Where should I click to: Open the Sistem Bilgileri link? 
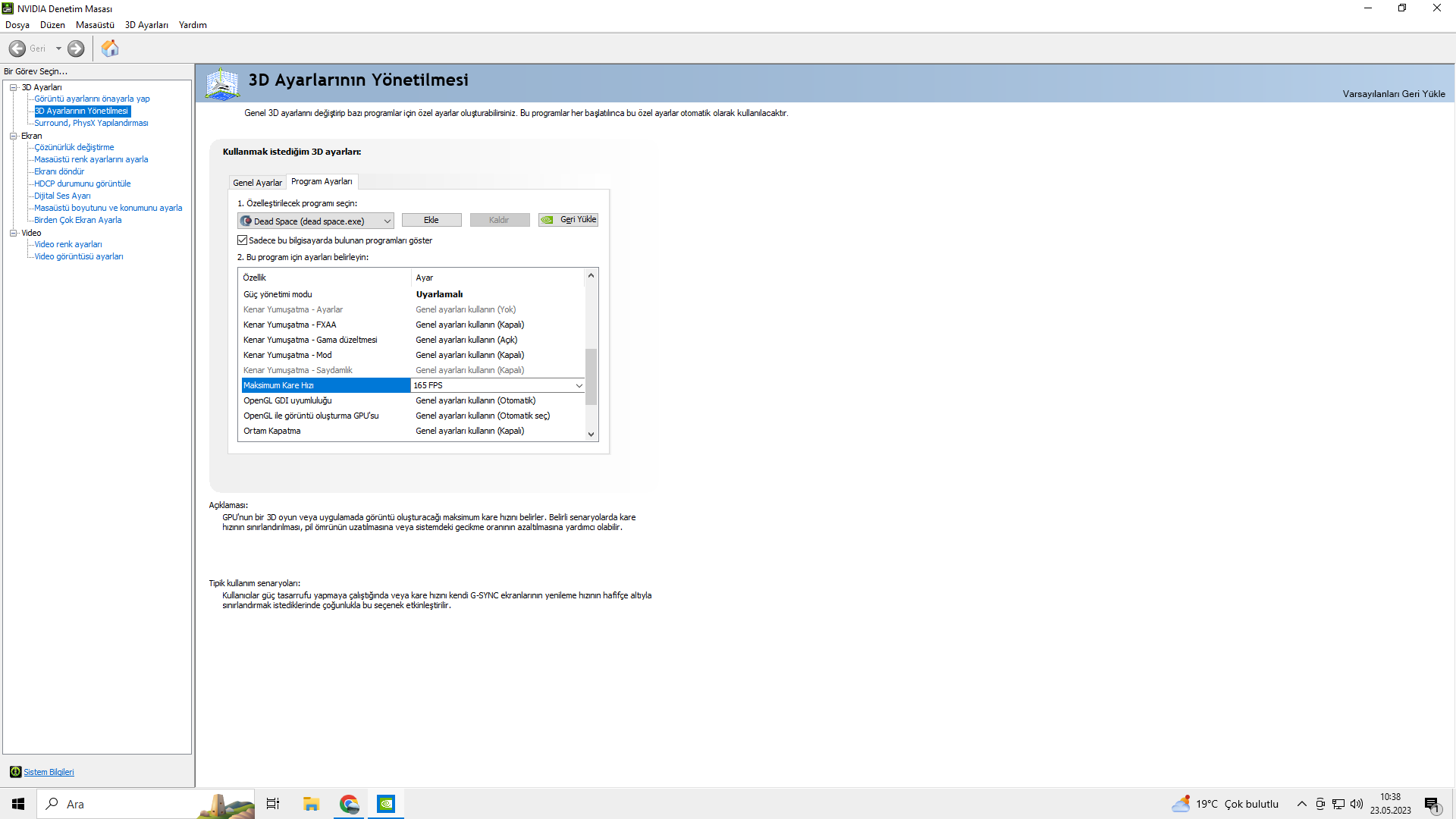(49, 772)
